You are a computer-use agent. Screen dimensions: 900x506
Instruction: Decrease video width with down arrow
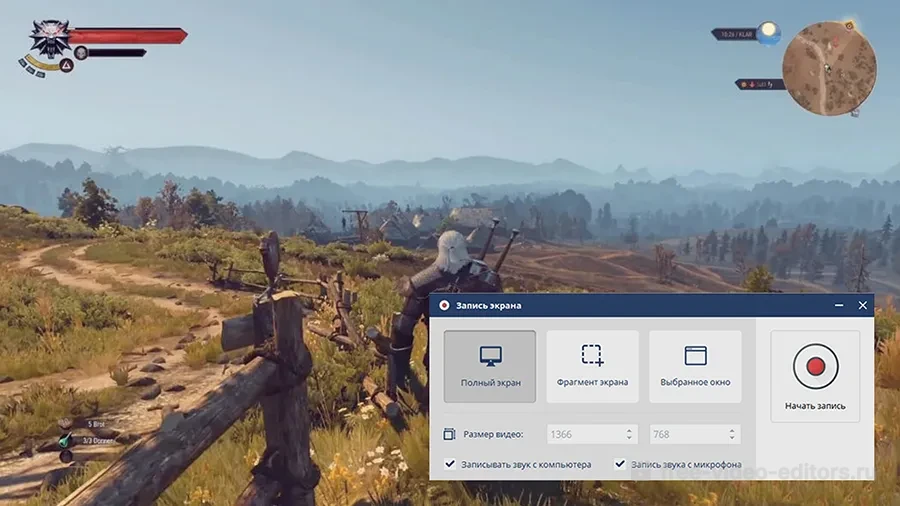pos(630,438)
